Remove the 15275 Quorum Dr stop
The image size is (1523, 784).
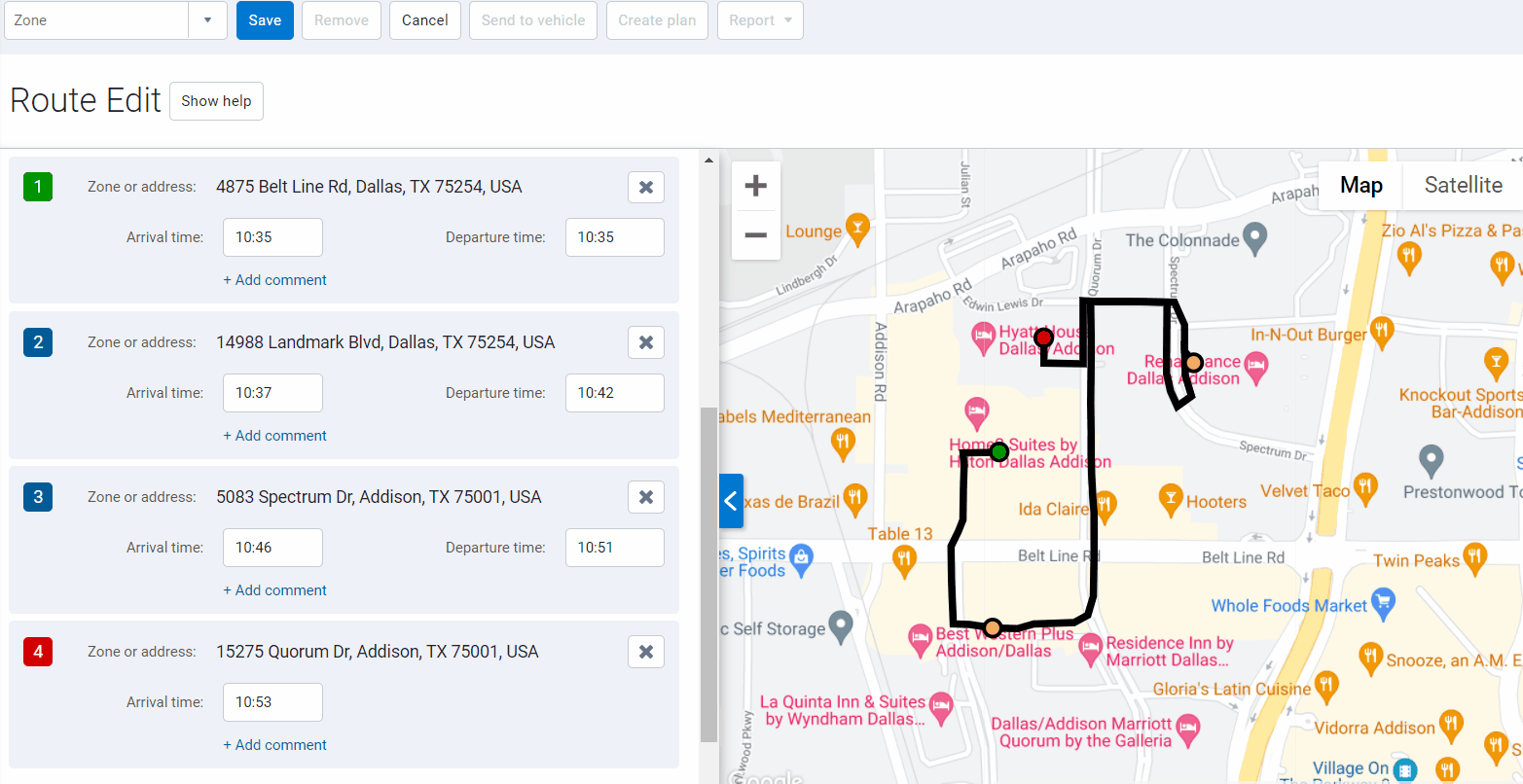point(645,651)
